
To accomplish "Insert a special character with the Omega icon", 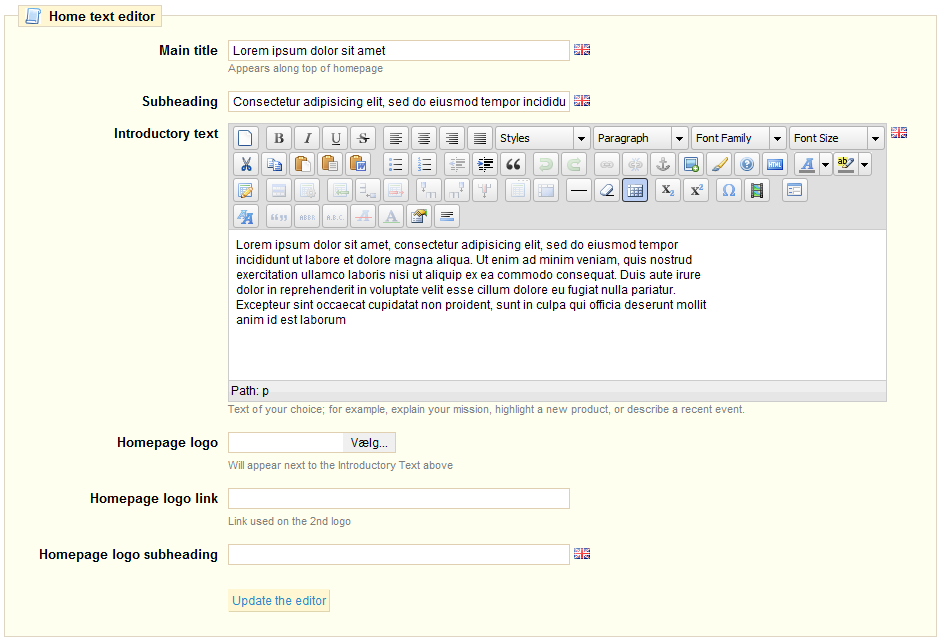I will coord(729,190).
